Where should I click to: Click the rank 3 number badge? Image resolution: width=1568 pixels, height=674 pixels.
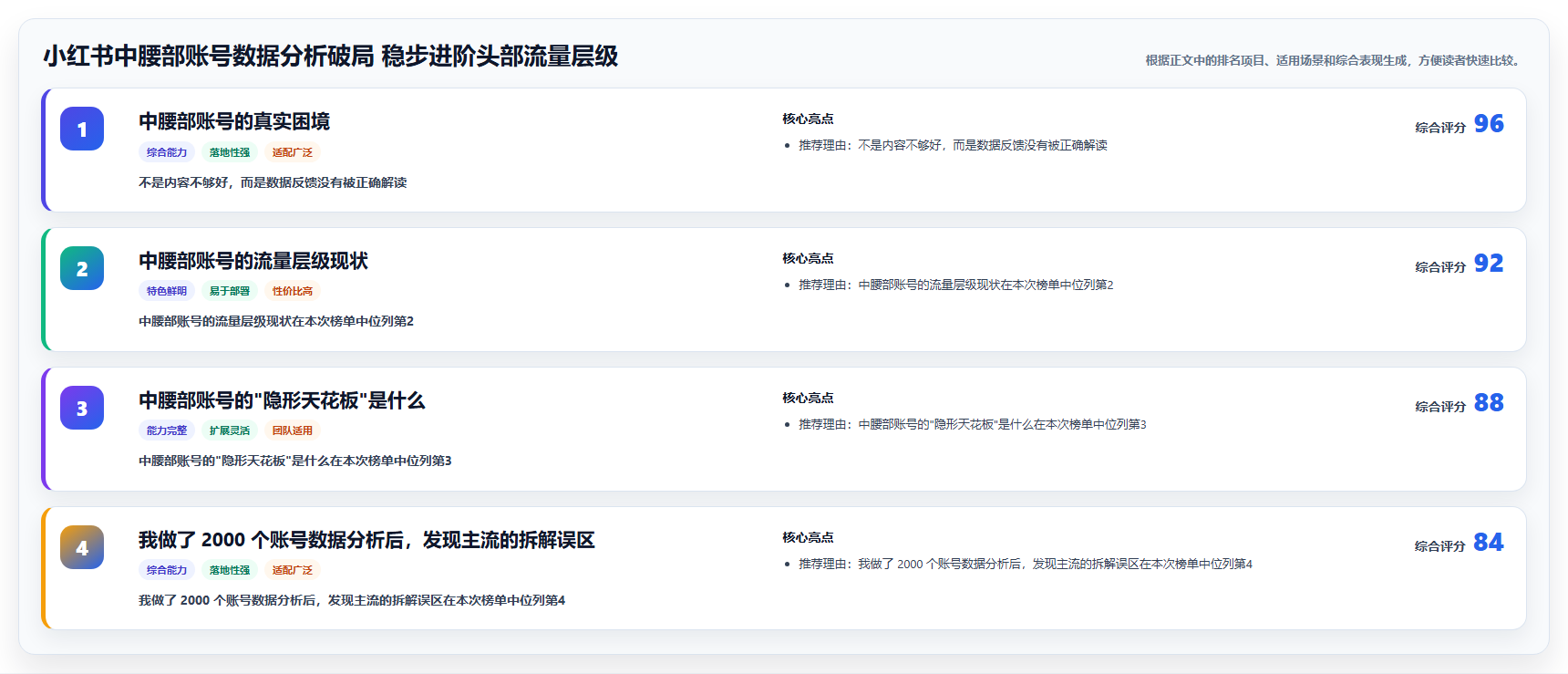click(82, 408)
